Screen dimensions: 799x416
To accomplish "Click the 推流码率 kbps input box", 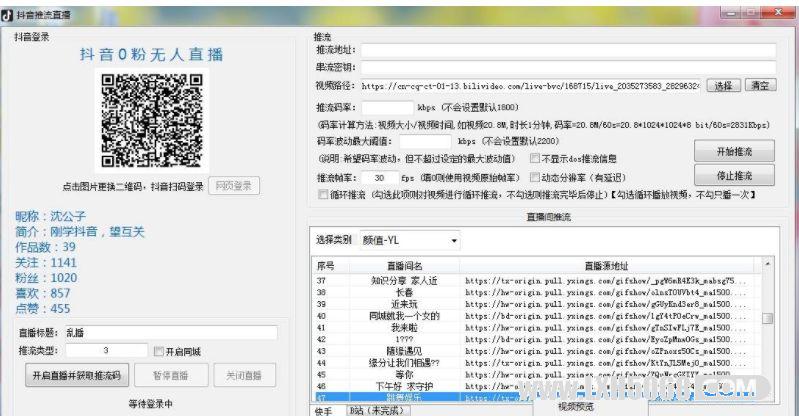I will click(x=387, y=108).
